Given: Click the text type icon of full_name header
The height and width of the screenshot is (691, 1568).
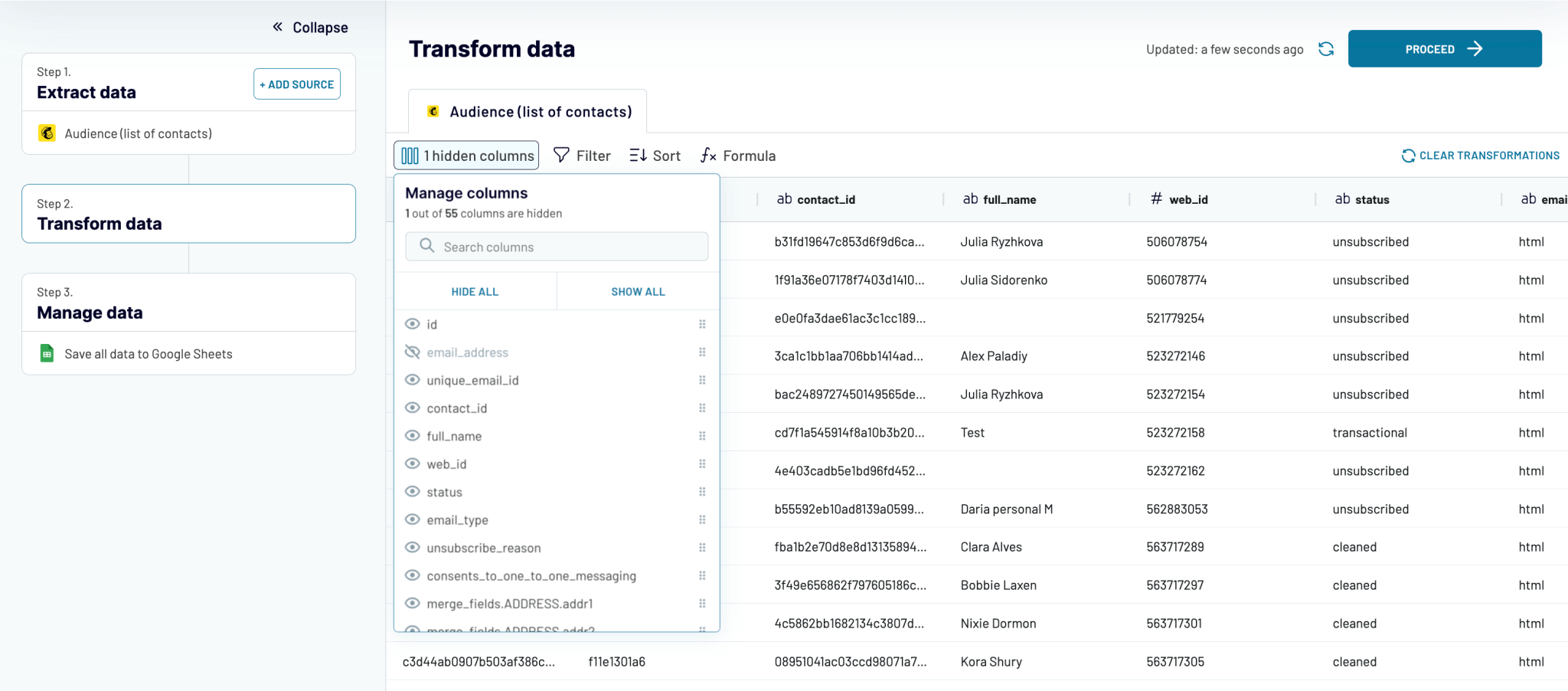Looking at the screenshot, I should click(x=970, y=199).
